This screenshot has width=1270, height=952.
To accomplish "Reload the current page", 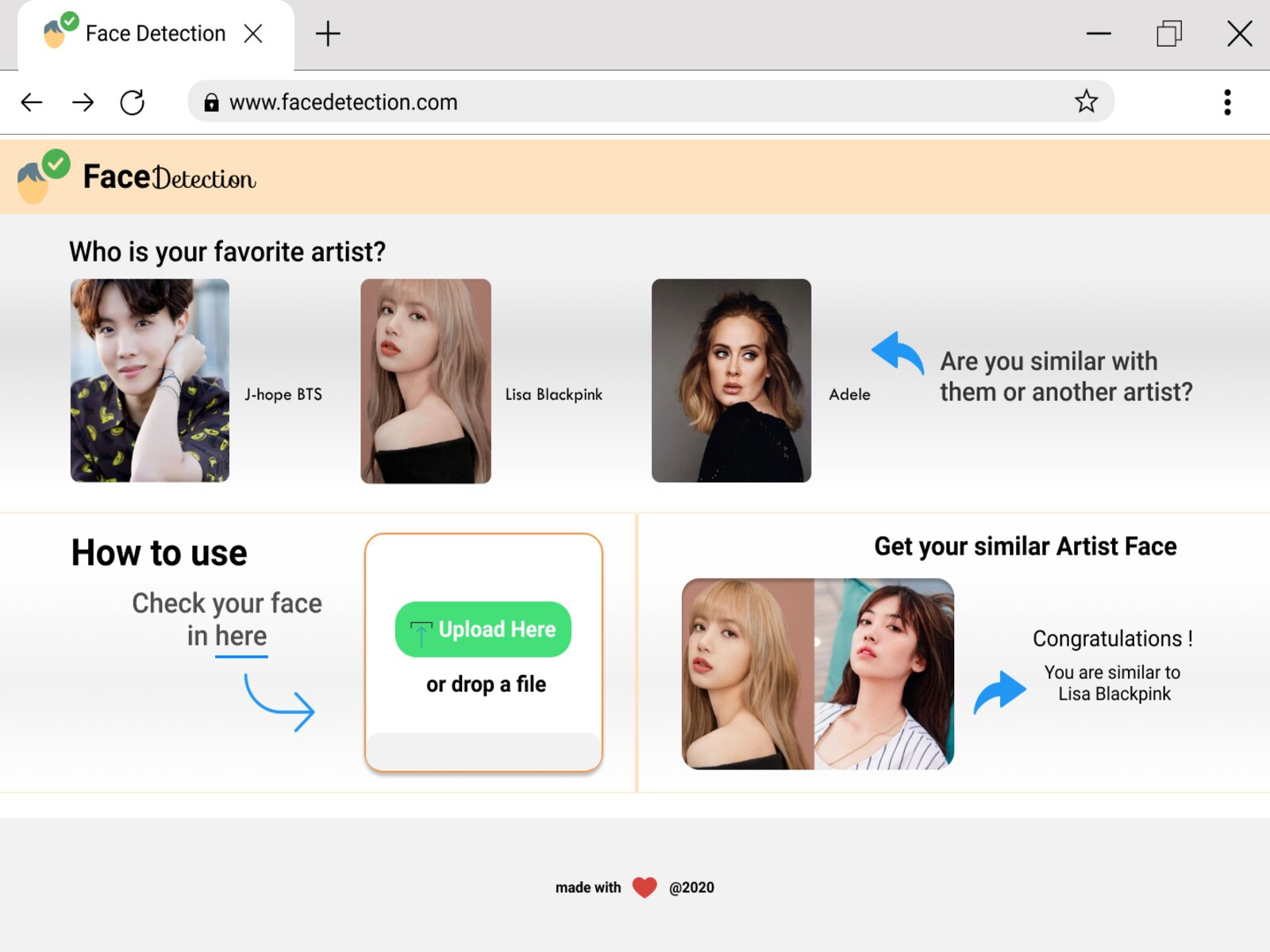I will pos(133,102).
